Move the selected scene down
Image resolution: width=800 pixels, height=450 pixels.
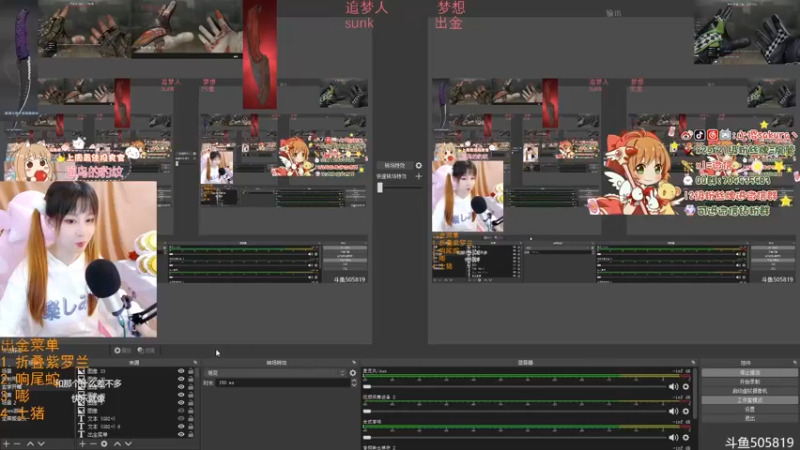41,444
